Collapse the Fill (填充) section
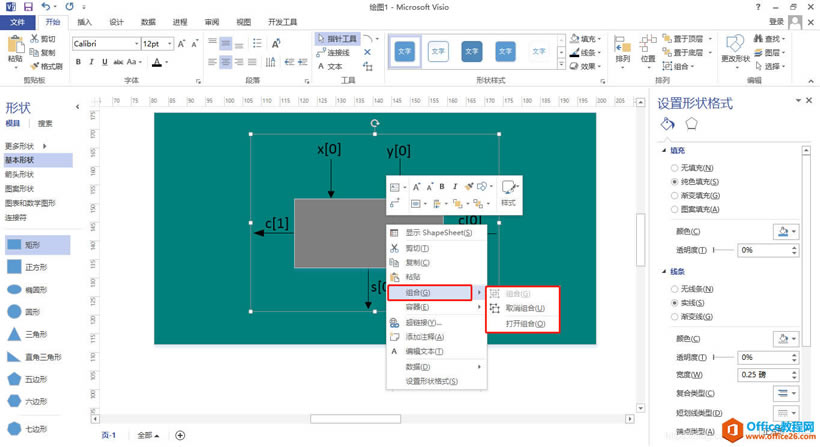 664,151
